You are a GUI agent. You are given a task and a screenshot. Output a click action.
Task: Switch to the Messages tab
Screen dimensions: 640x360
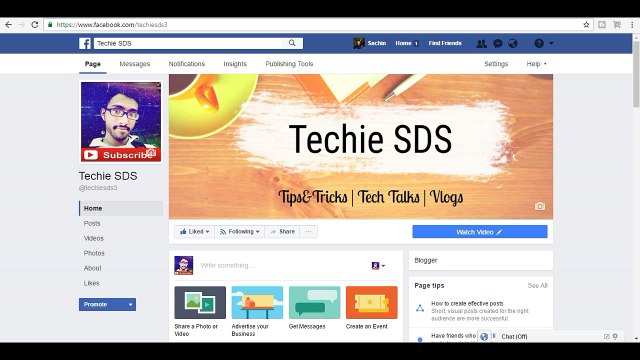point(135,64)
